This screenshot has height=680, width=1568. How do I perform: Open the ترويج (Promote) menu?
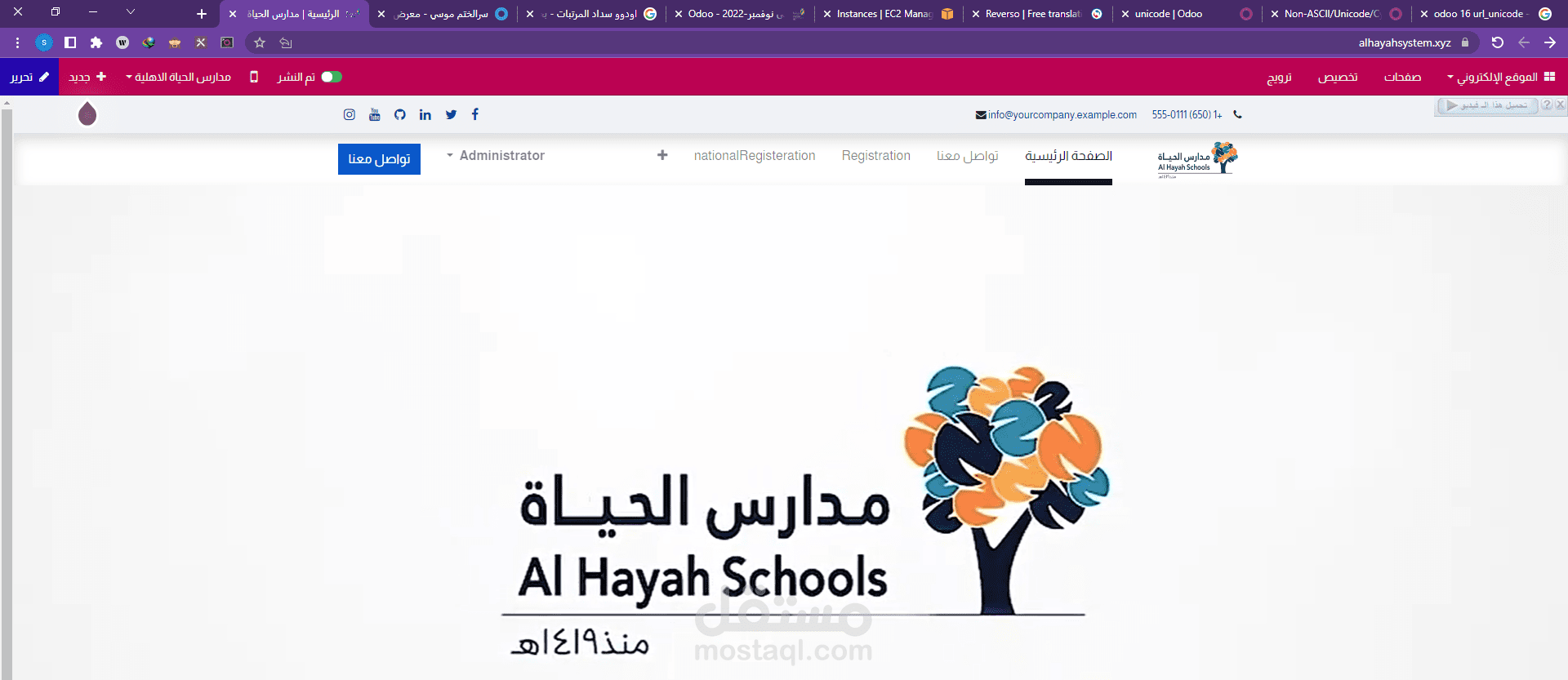tap(1279, 77)
